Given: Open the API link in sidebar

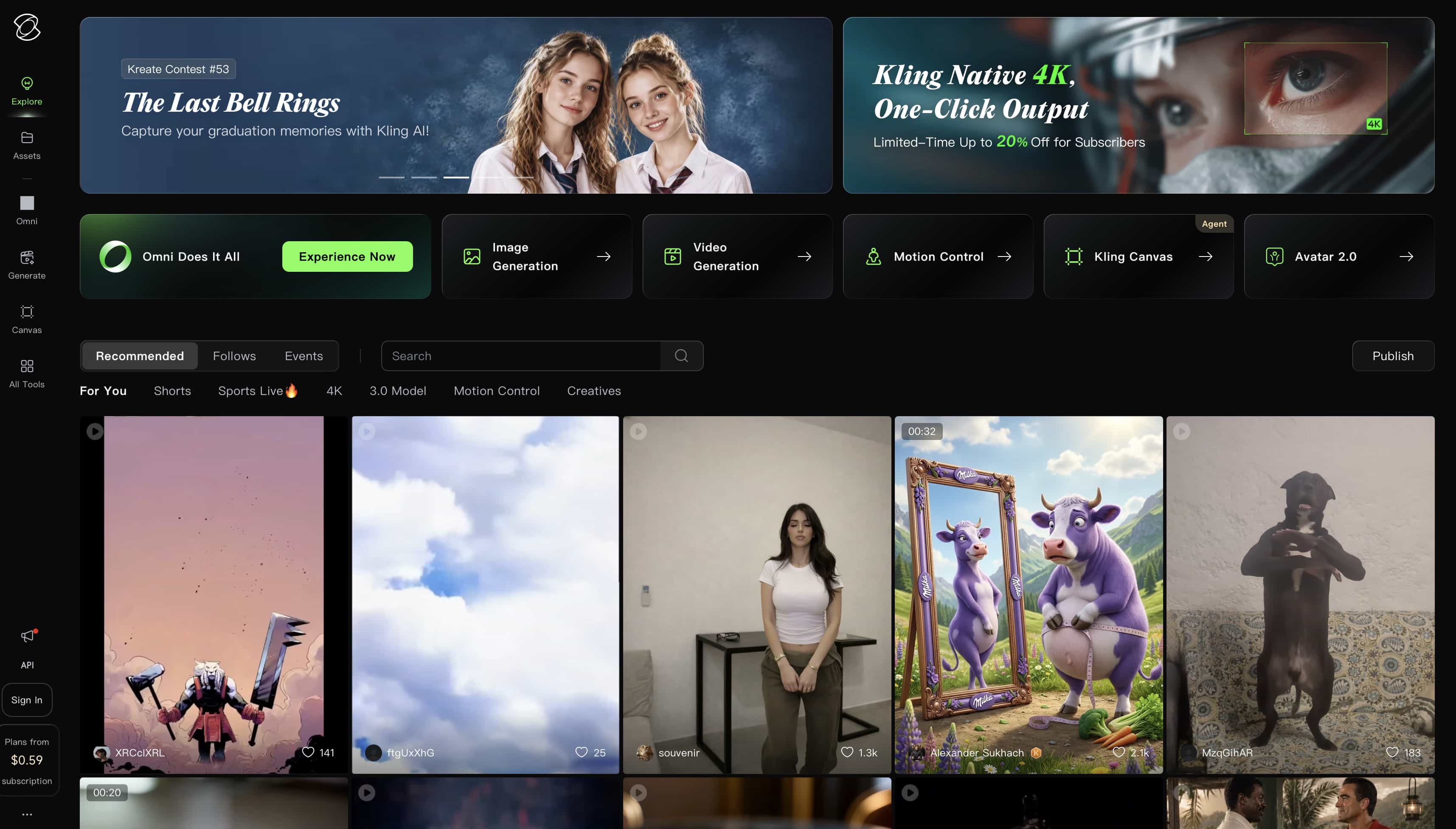Looking at the screenshot, I should [x=27, y=665].
